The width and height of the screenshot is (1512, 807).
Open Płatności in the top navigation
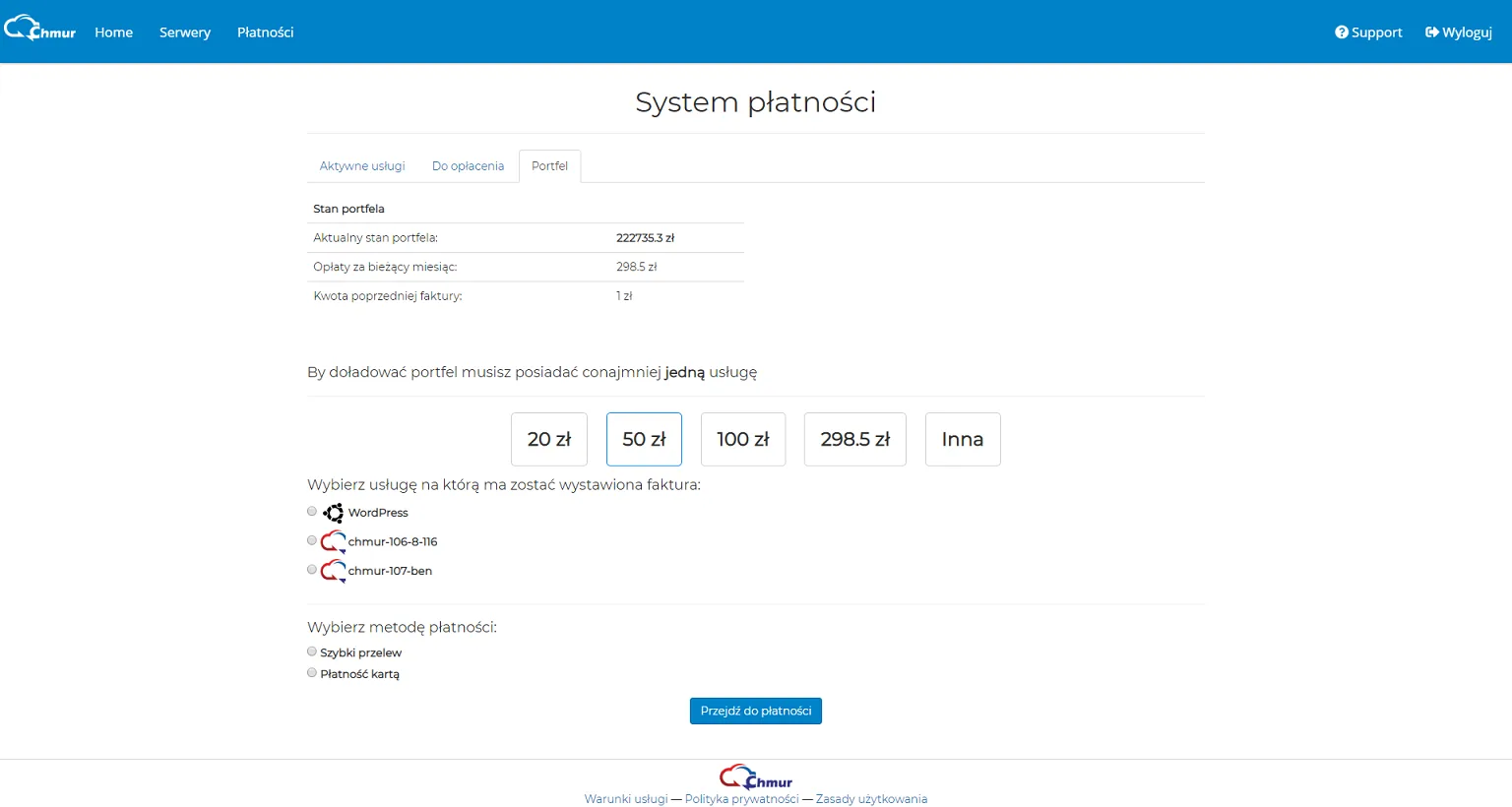(265, 32)
